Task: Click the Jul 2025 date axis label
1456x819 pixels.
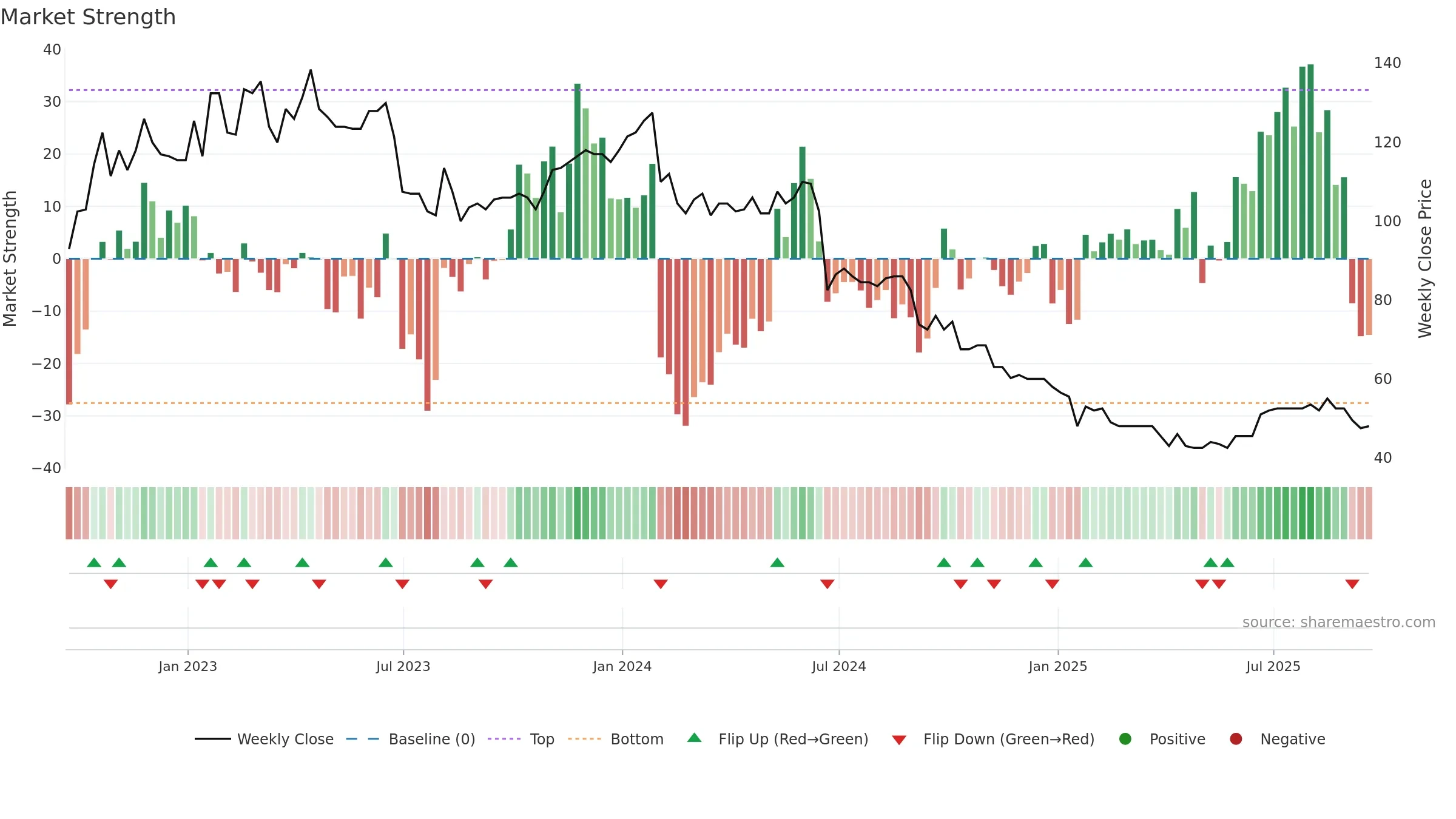Action: [x=1273, y=666]
